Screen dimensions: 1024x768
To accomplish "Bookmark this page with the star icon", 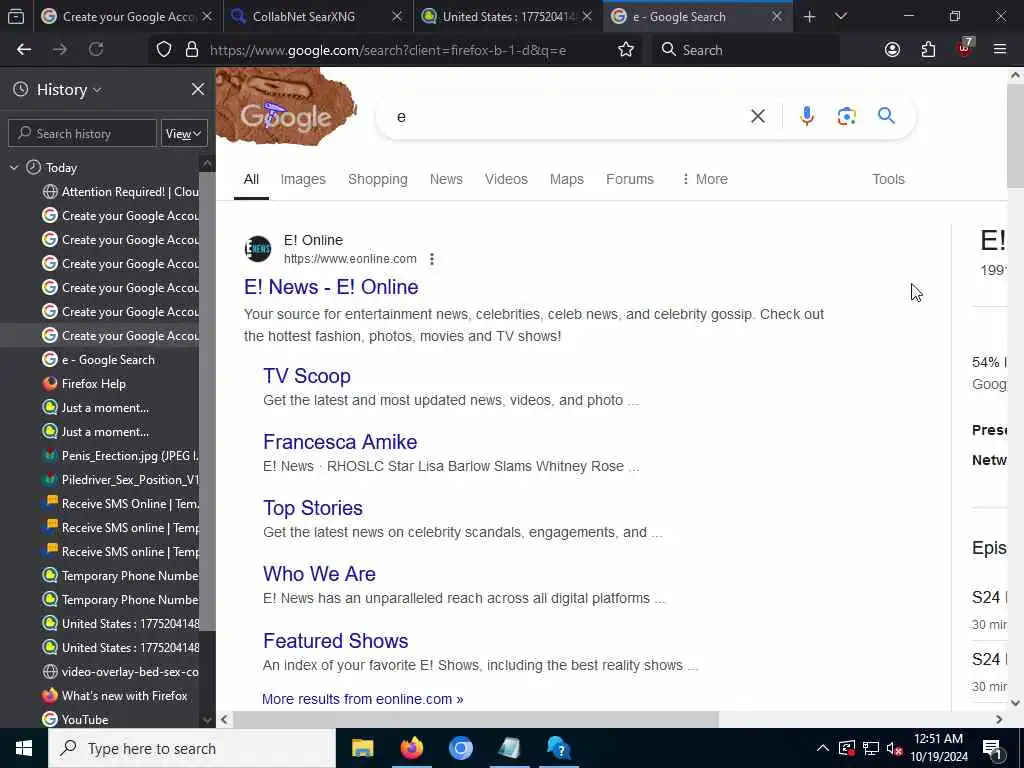I will point(626,50).
